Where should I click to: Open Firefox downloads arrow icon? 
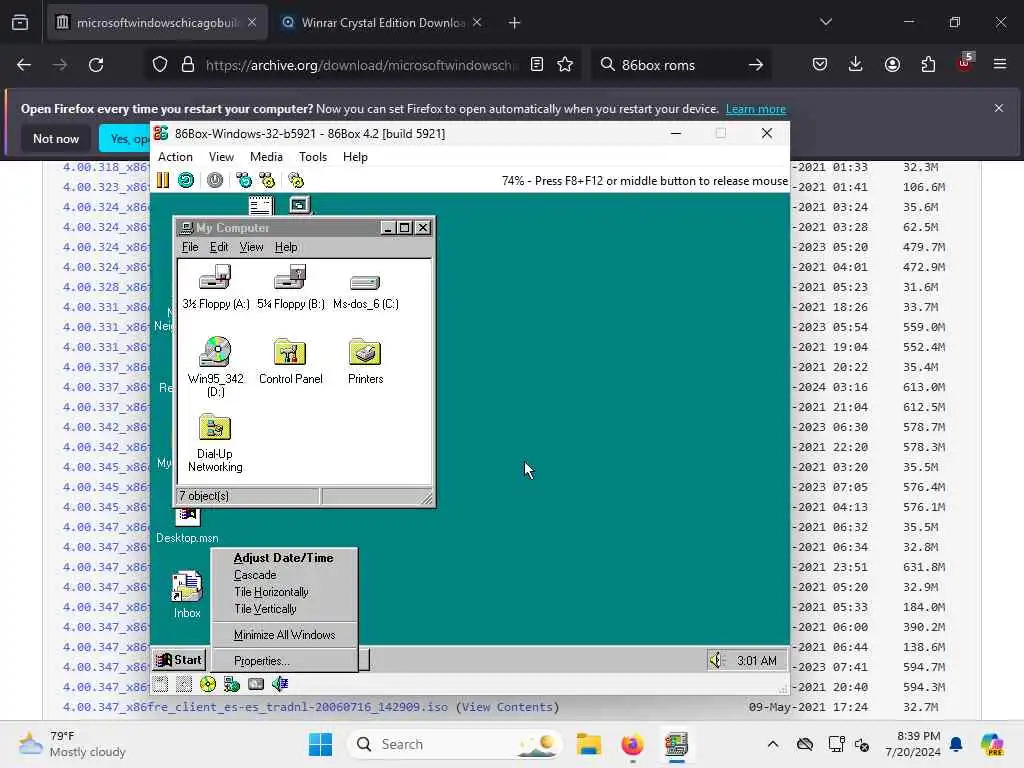(856, 65)
